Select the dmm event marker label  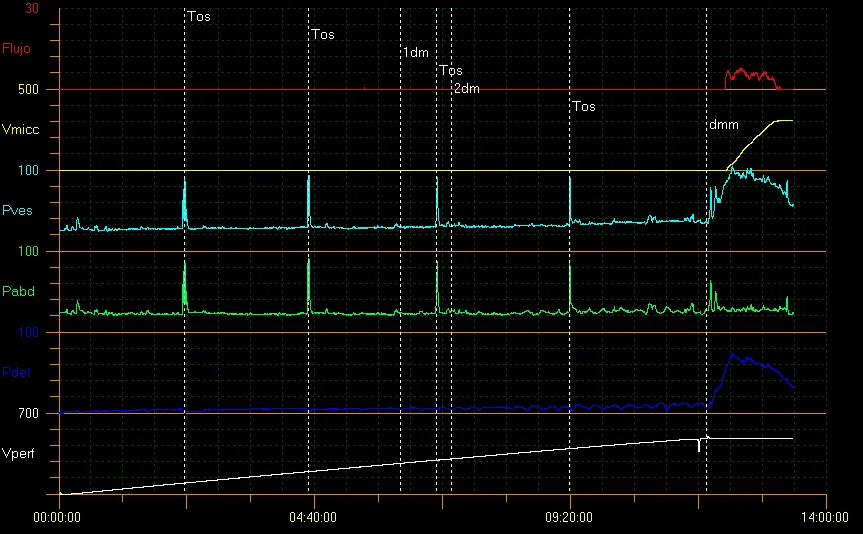(x=723, y=125)
